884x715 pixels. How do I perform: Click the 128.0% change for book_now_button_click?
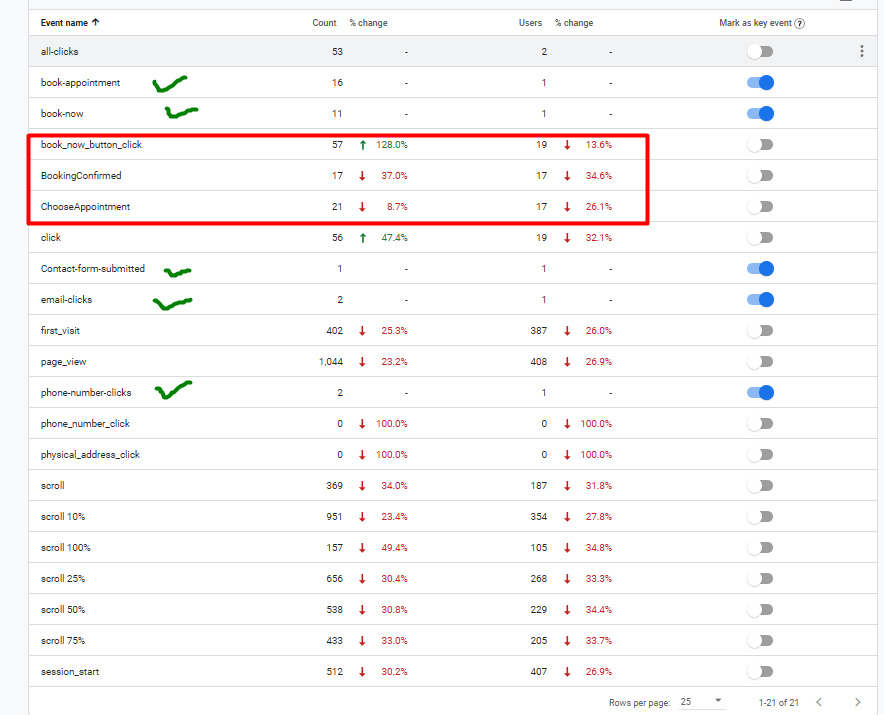[391, 145]
